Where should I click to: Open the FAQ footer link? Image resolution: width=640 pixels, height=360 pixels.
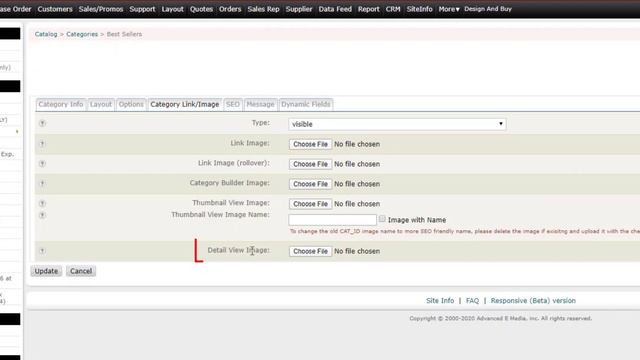pyautogui.click(x=472, y=301)
